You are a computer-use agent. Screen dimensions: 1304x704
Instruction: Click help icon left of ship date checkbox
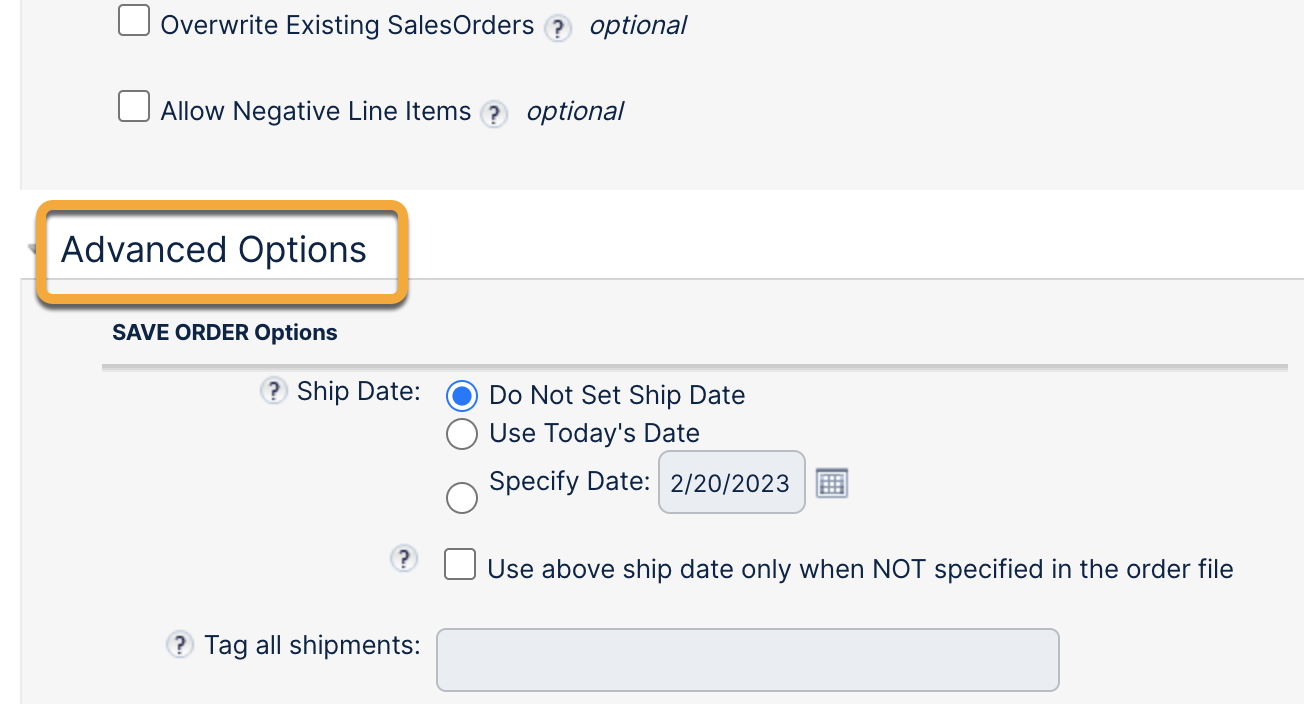click(403, 559)
